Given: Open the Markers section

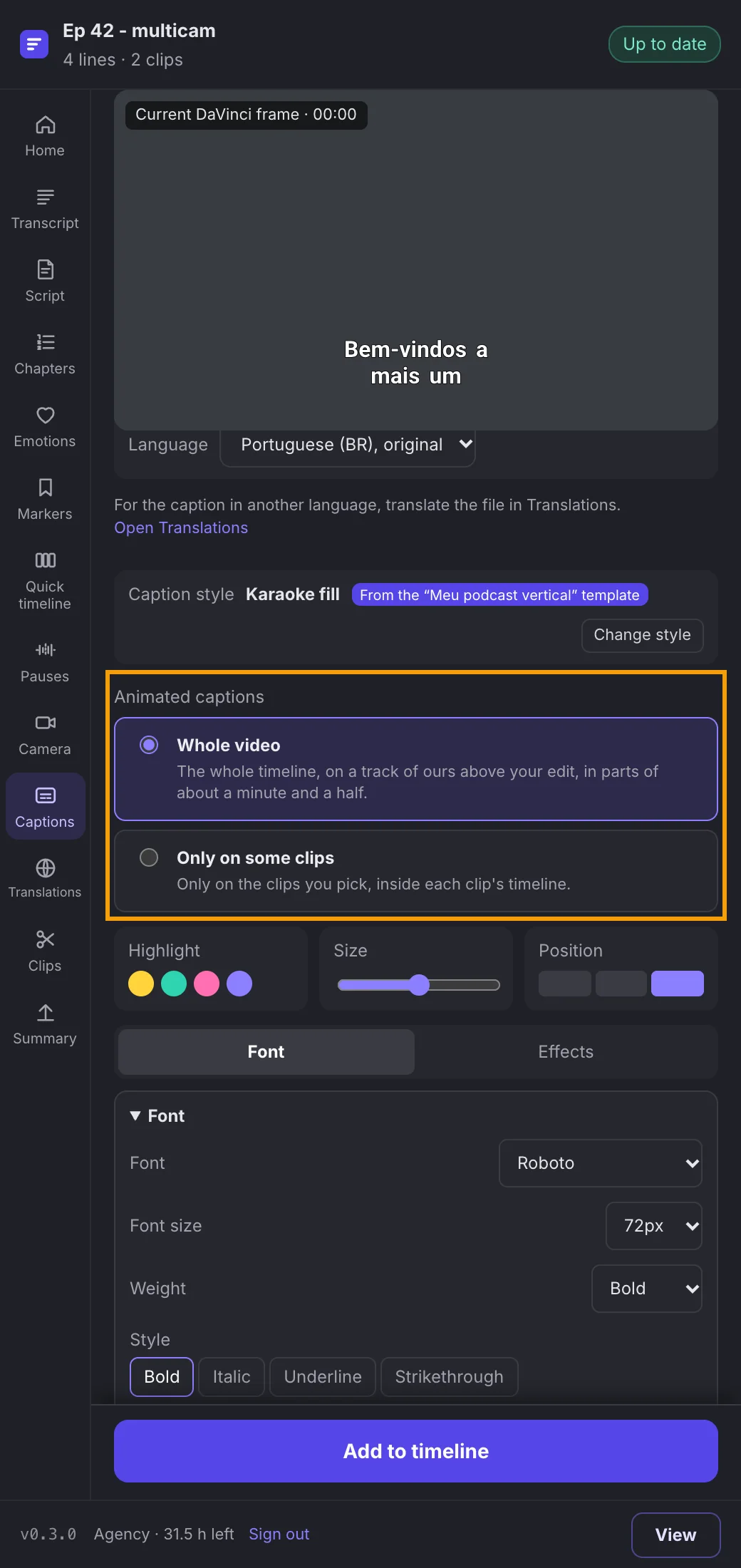Looking at the screenshot, I should (x=45, y=500).
